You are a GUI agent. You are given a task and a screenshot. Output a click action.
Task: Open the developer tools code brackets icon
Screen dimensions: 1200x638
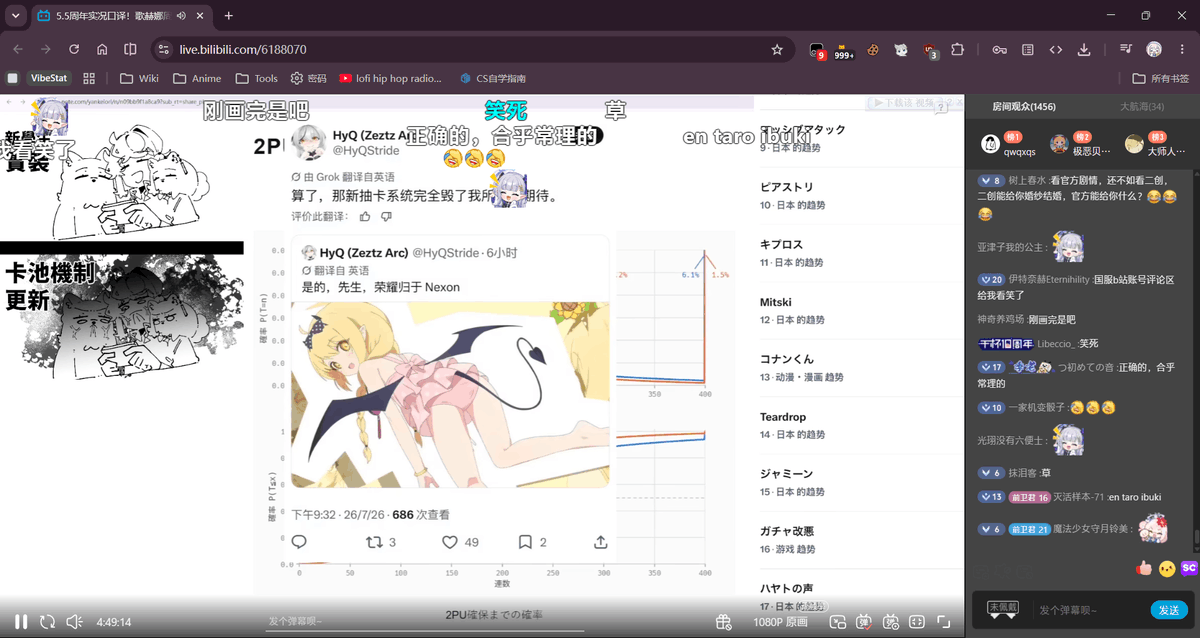1056,49
